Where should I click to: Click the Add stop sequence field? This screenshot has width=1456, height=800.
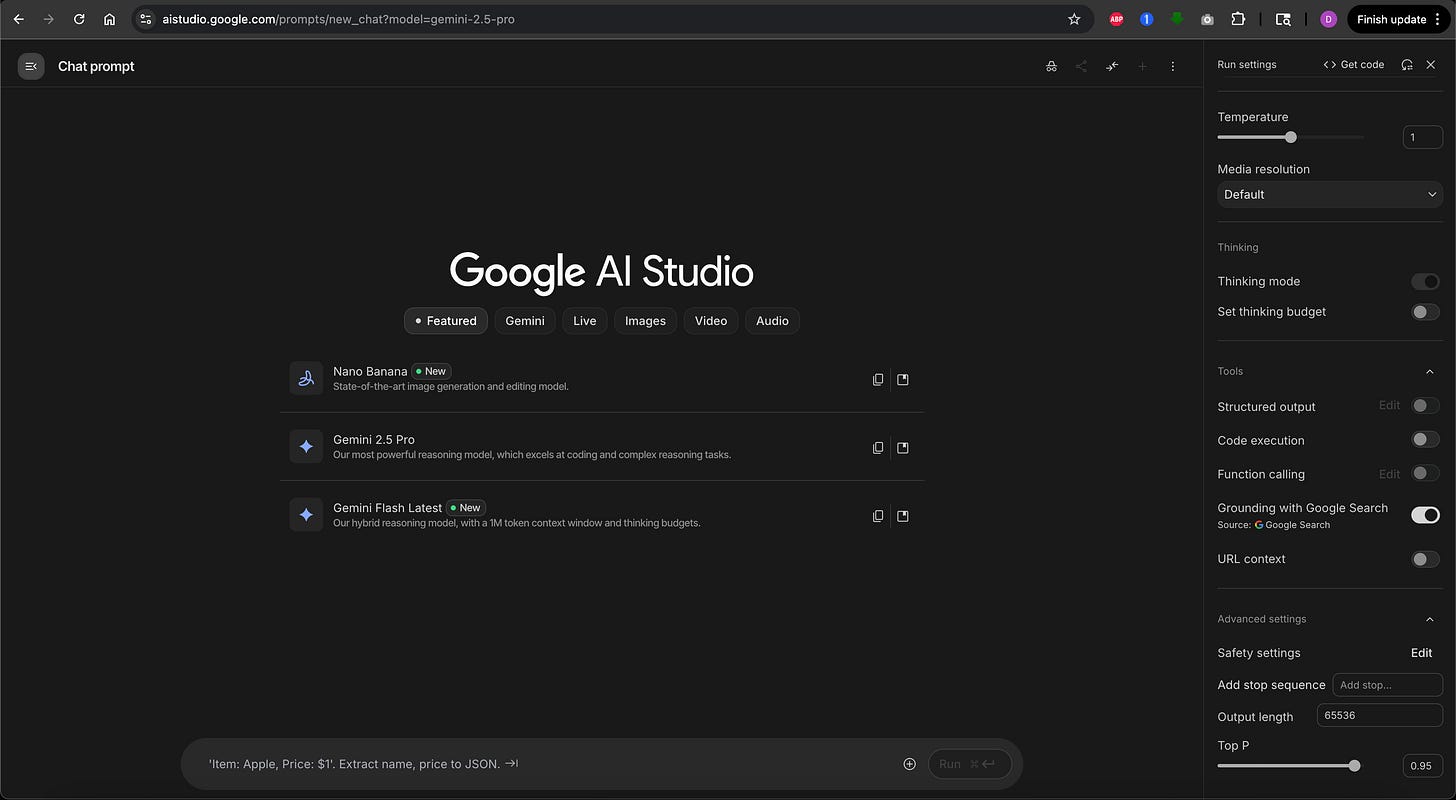pos(1388,685)
